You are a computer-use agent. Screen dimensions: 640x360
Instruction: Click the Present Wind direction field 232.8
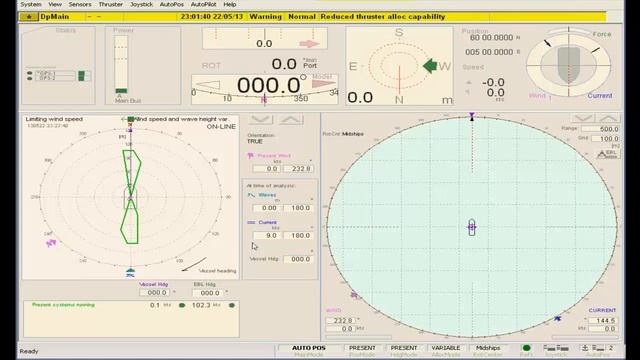[x=298, y=169]
